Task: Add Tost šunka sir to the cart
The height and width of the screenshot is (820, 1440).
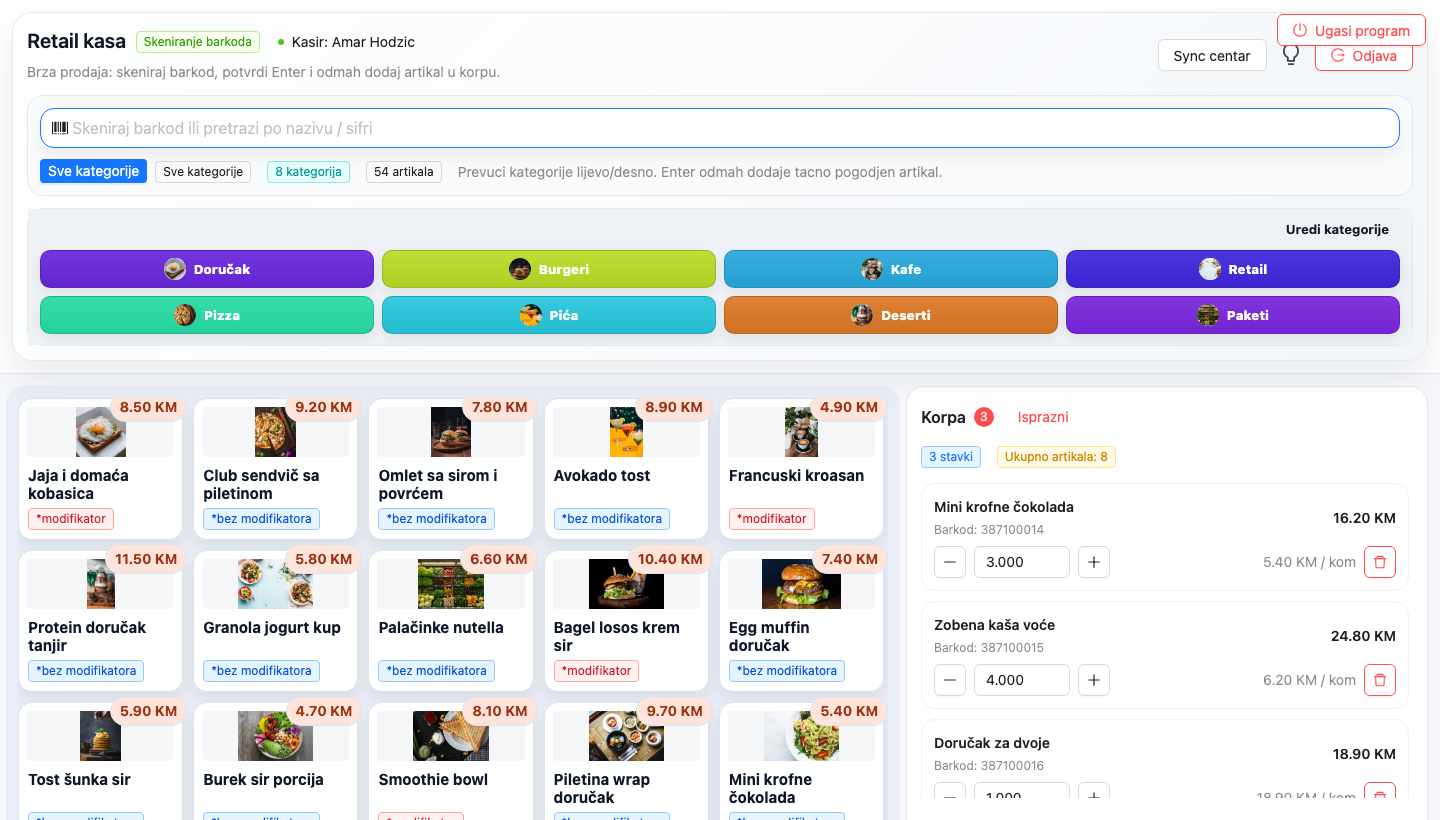Action: 101,760
